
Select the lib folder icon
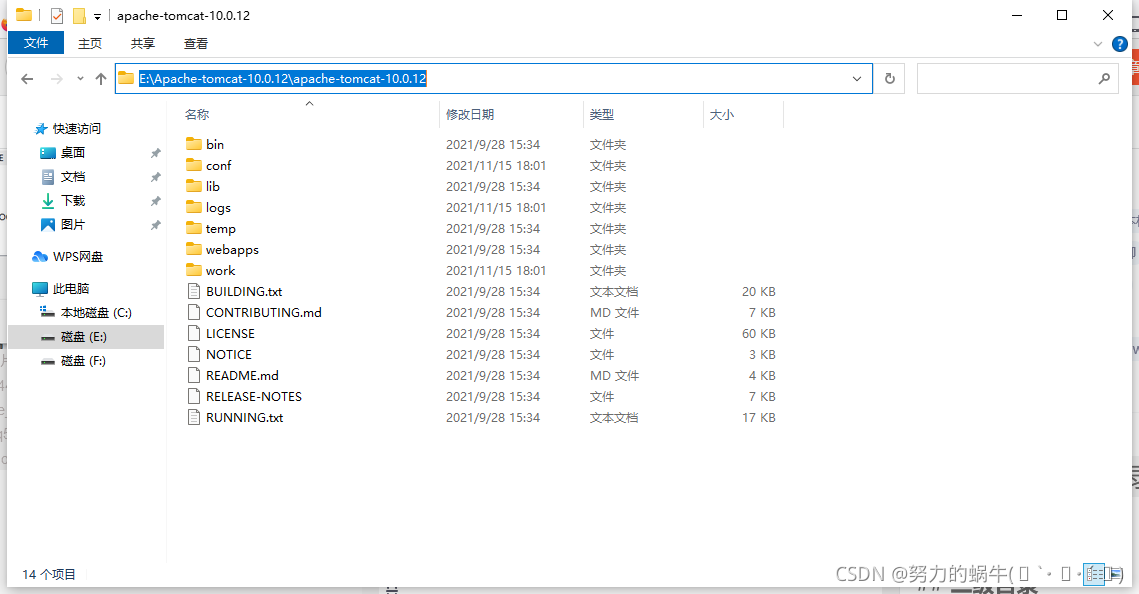click(193, 186)
